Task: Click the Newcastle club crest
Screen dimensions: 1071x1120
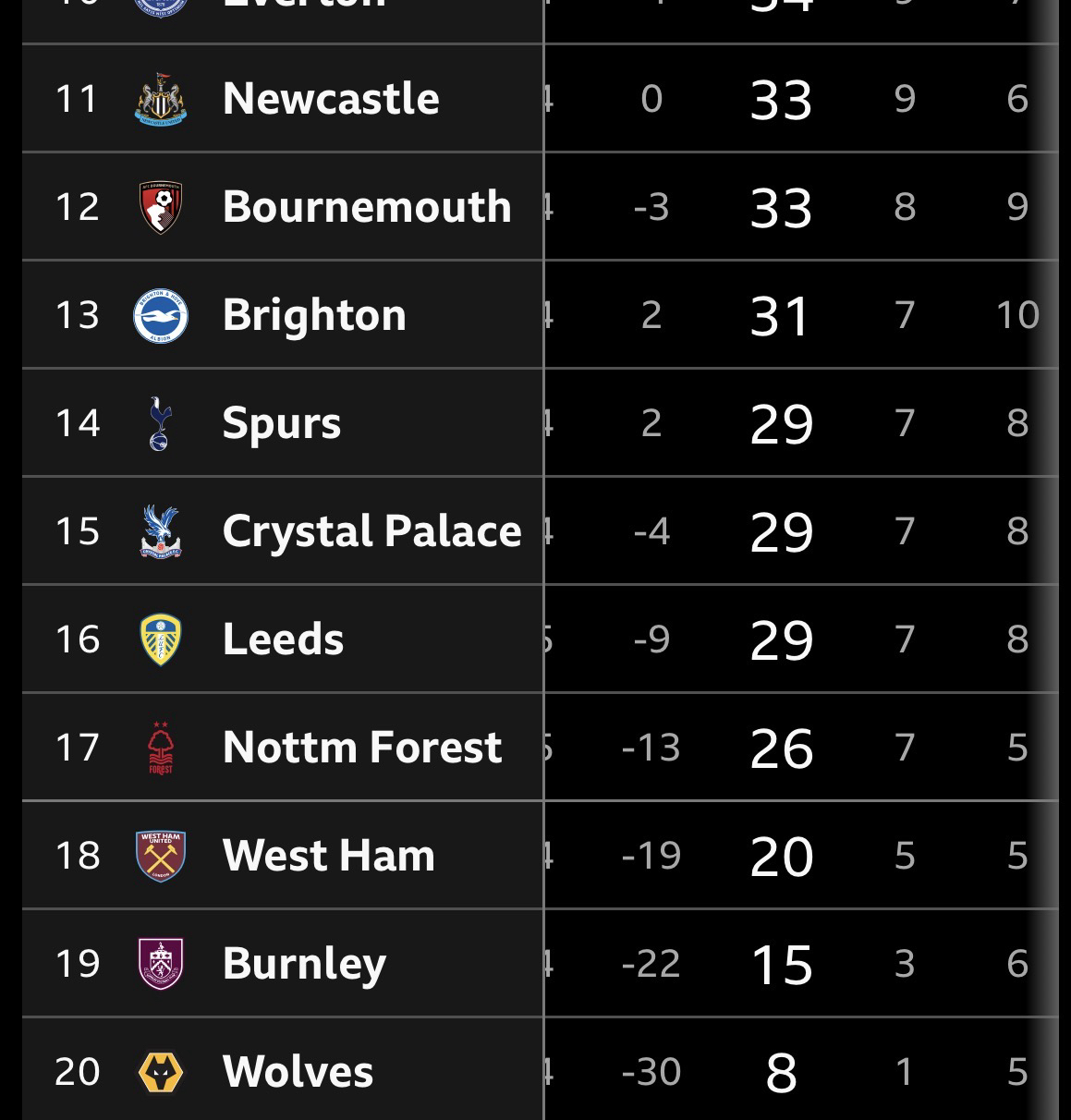Action: (x=161, y=99)
